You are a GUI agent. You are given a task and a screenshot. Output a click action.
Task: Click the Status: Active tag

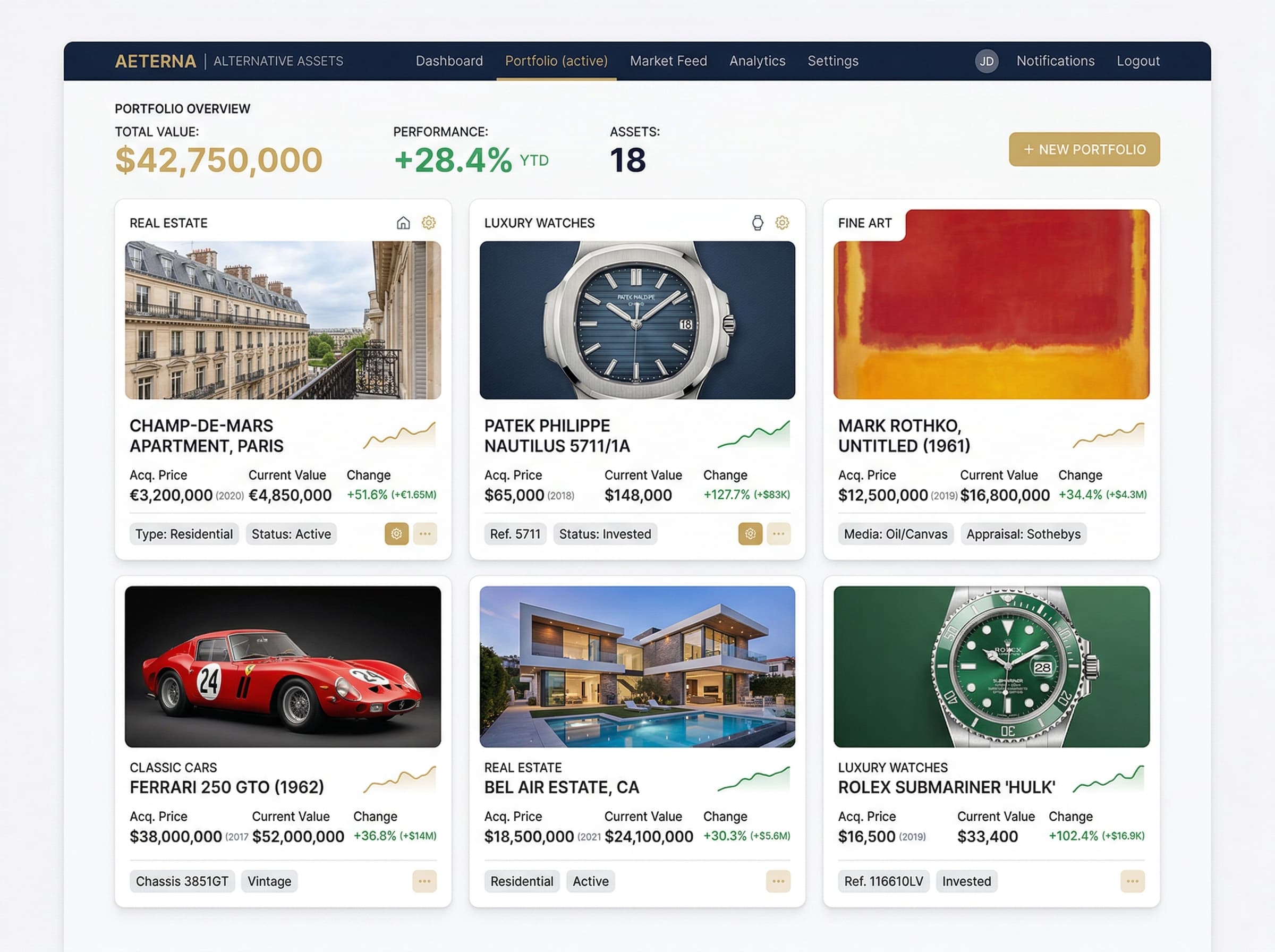point(292,533)
